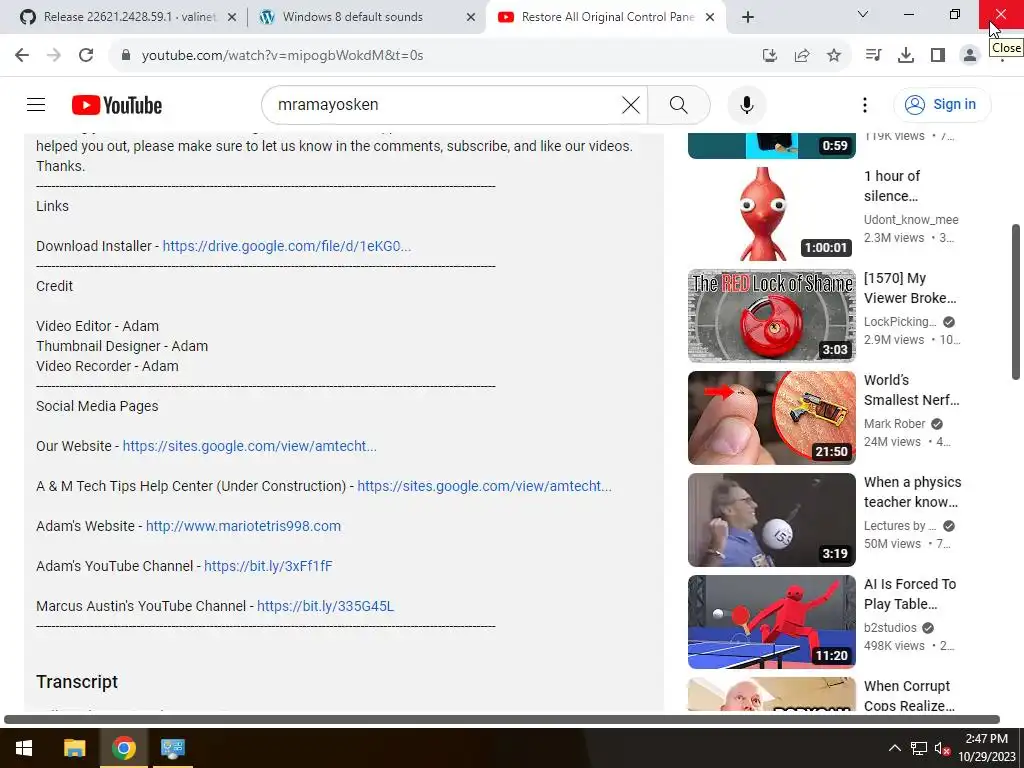Viewport: 1024px width, 768px height.
Task: Click the install app icon in address bar
Action: coord(770,56)
